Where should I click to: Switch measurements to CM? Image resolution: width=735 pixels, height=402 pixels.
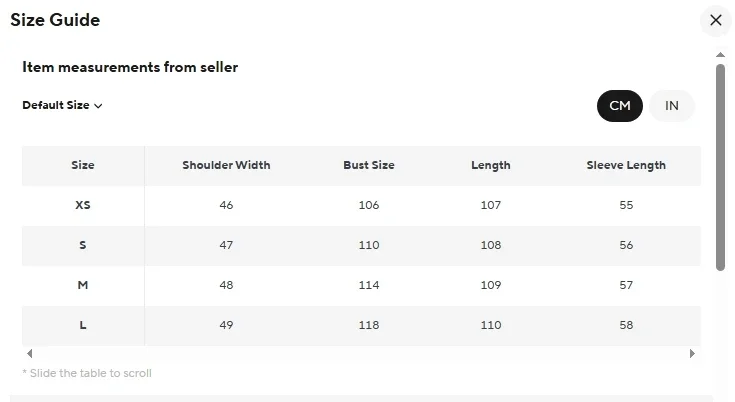620,106
